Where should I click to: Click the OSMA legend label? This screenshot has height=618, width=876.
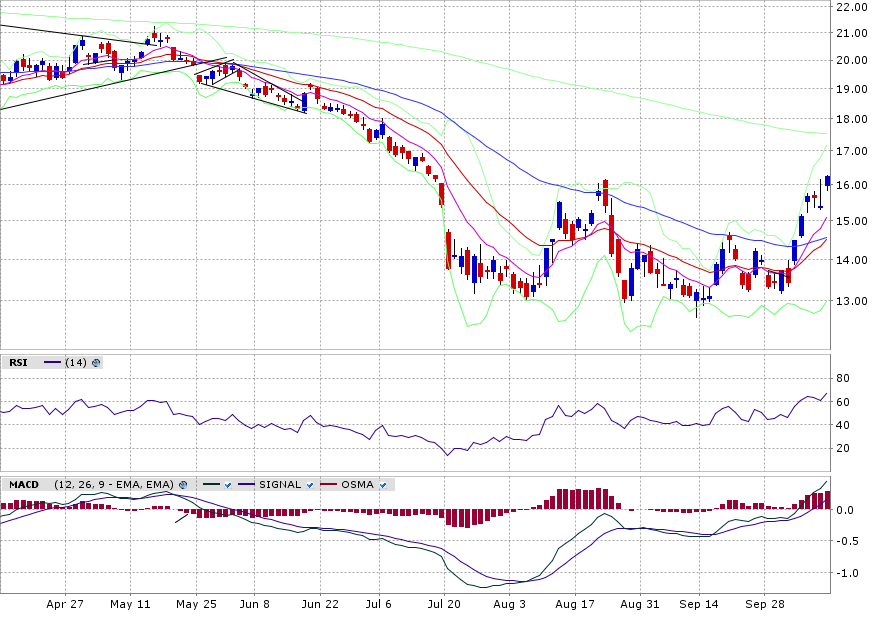coord(358,485)
